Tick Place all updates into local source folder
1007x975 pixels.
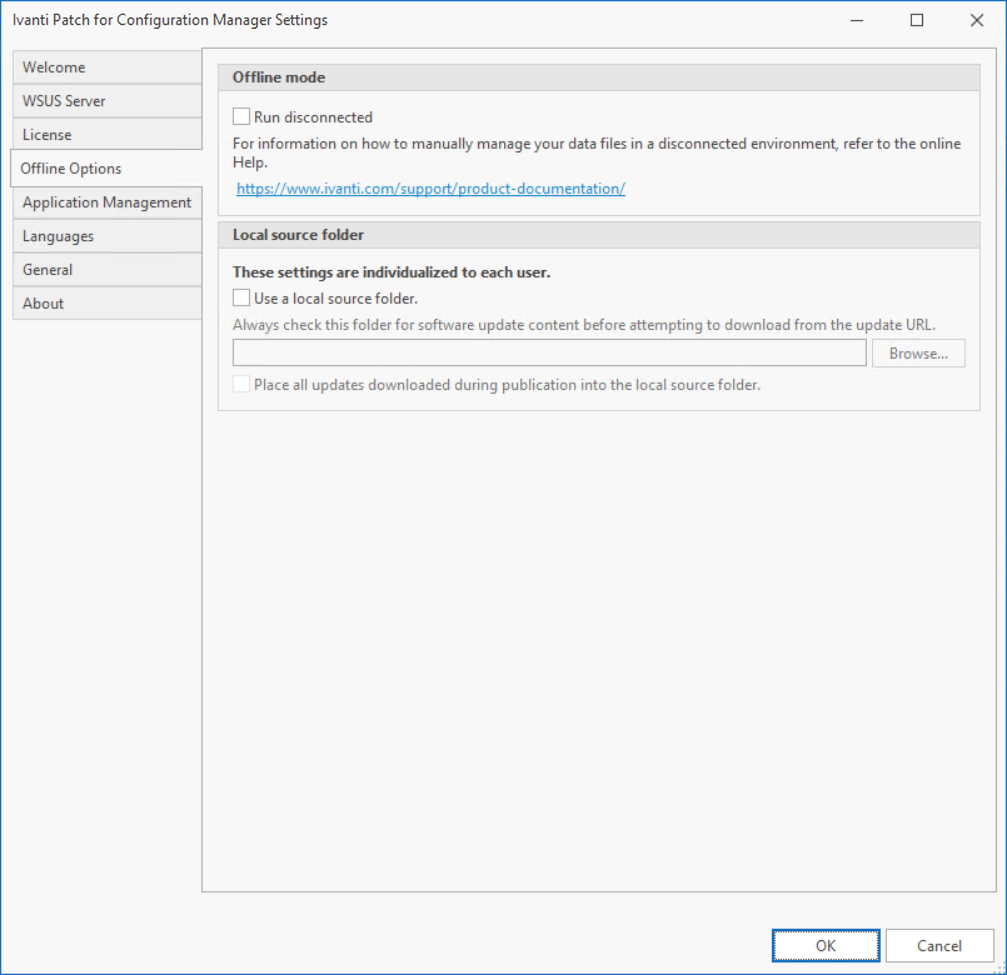(x=242, y=385)
